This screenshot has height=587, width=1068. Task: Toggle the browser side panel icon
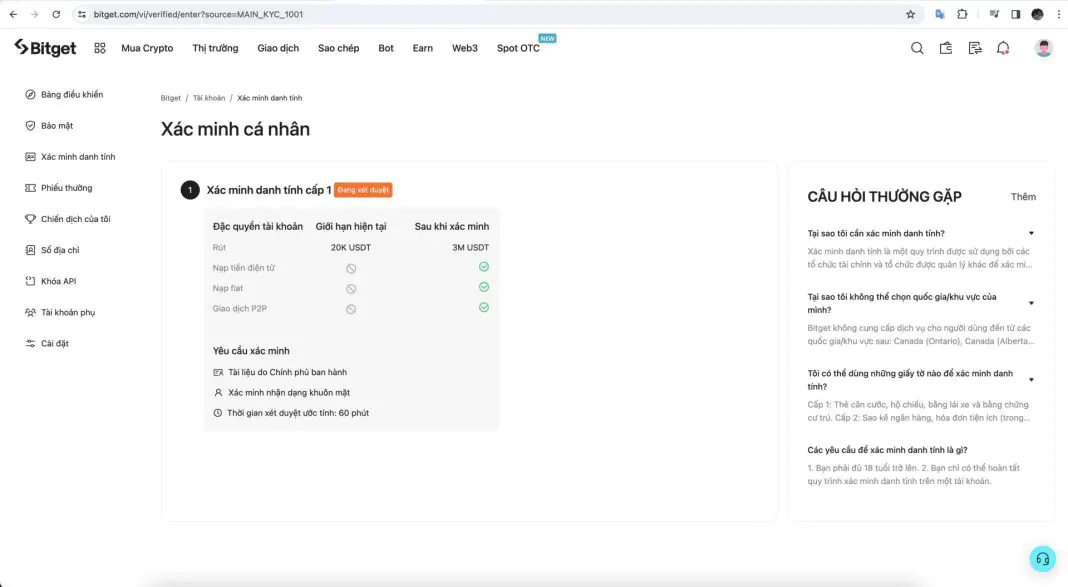1016,14
